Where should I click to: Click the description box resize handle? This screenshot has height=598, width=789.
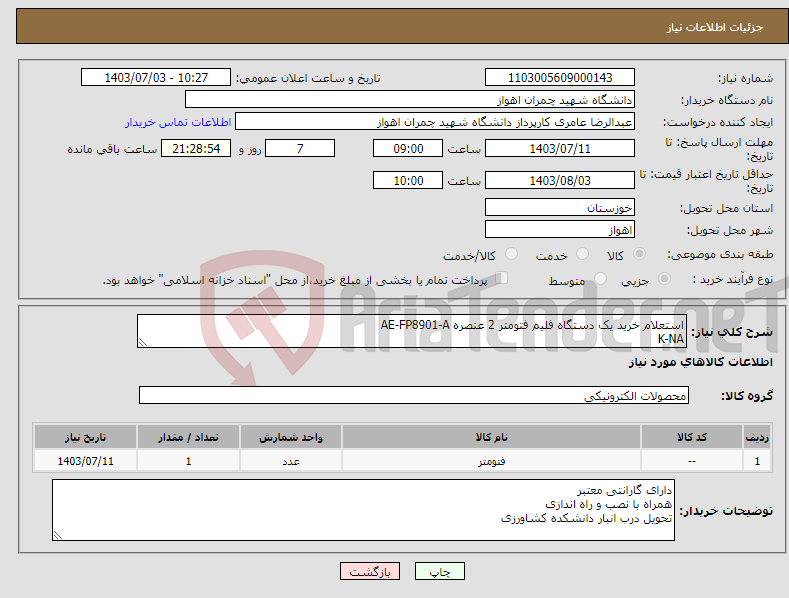tap(143, 342)
